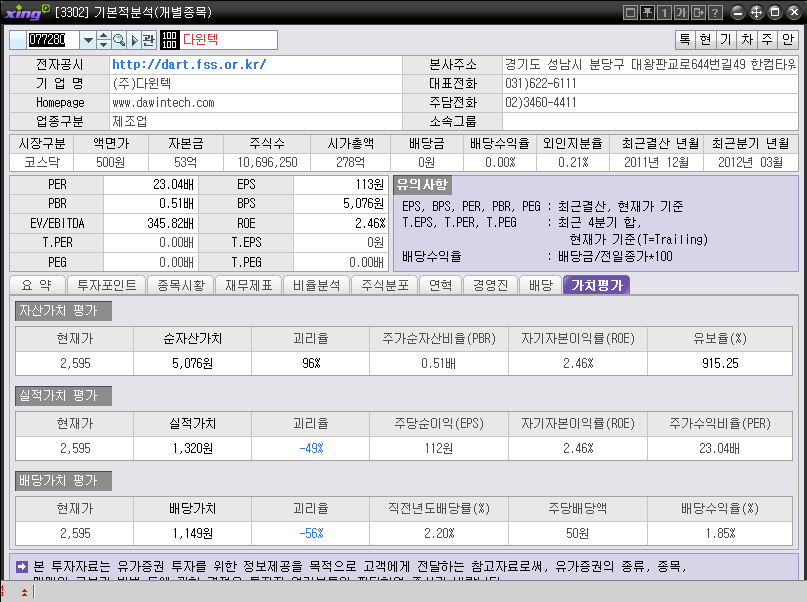
Task: Click the stock code up/down stepper
Action: 103,40
